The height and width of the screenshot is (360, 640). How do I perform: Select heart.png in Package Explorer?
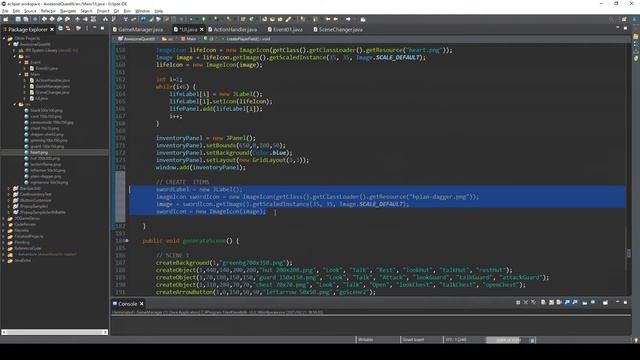39,152
